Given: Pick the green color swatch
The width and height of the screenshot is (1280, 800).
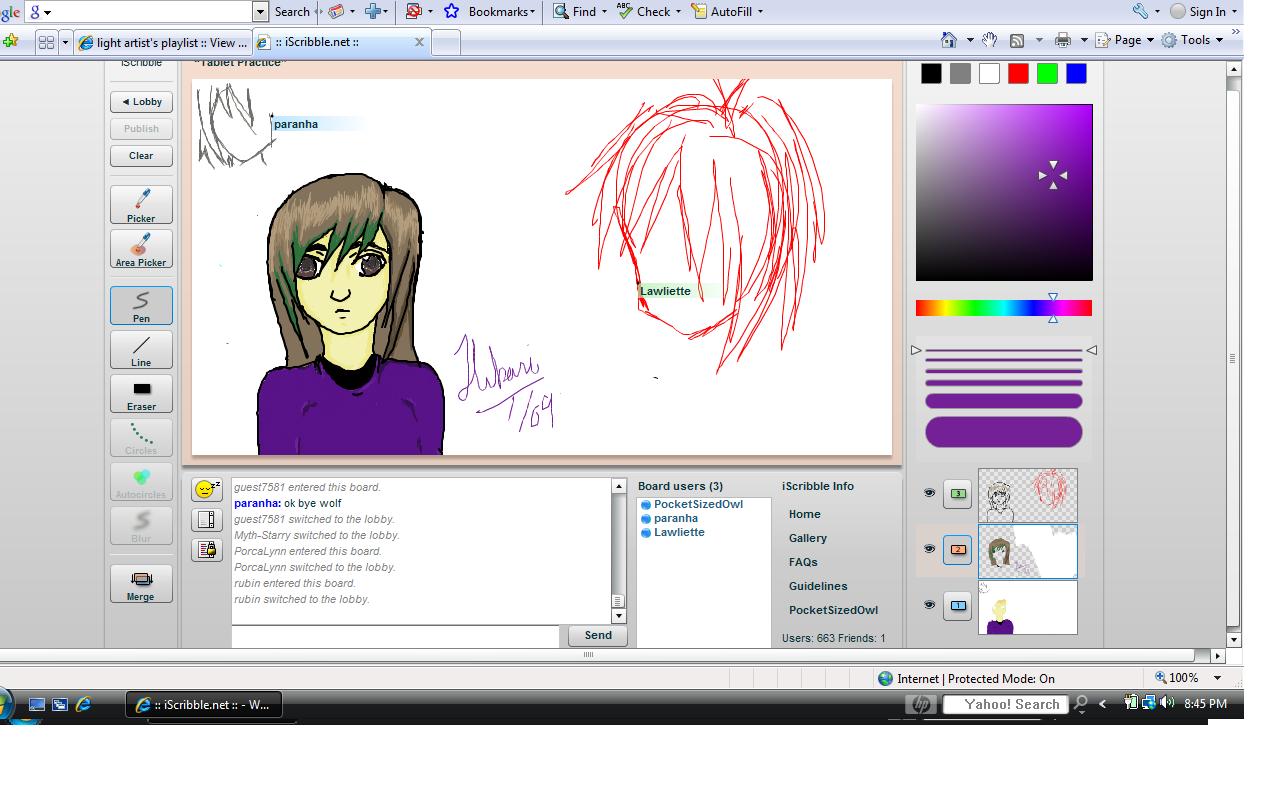Looking at the screenshot, I should tap(1047, 73).
